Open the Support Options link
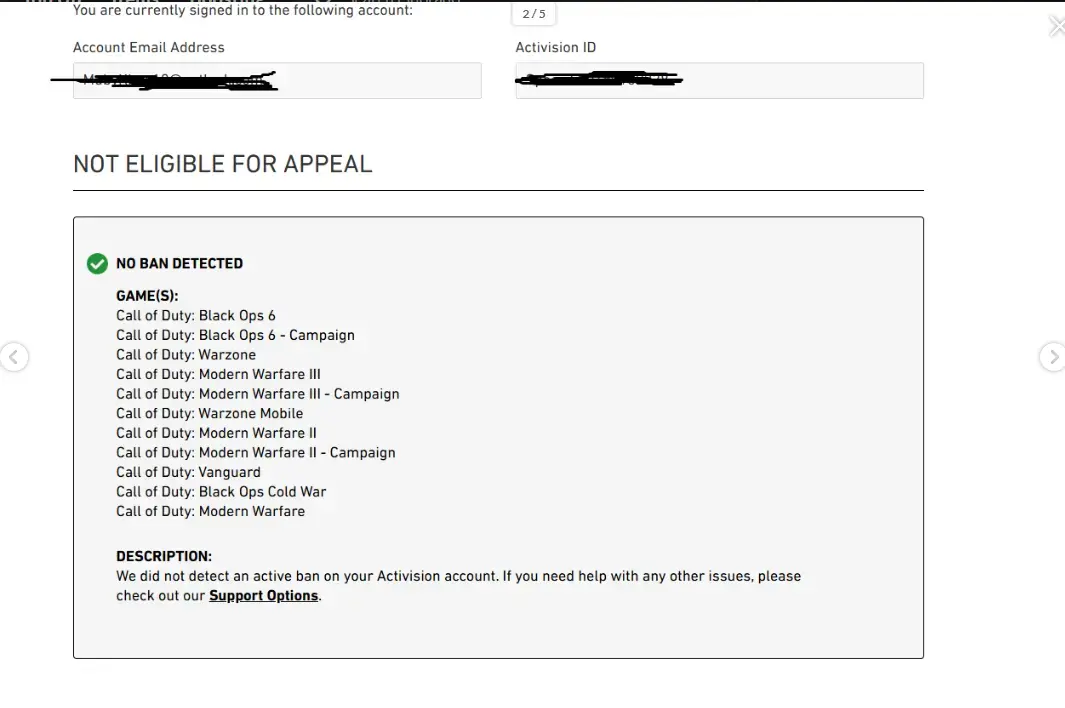Screen dimensions: 1065x708 coord(263,596)
